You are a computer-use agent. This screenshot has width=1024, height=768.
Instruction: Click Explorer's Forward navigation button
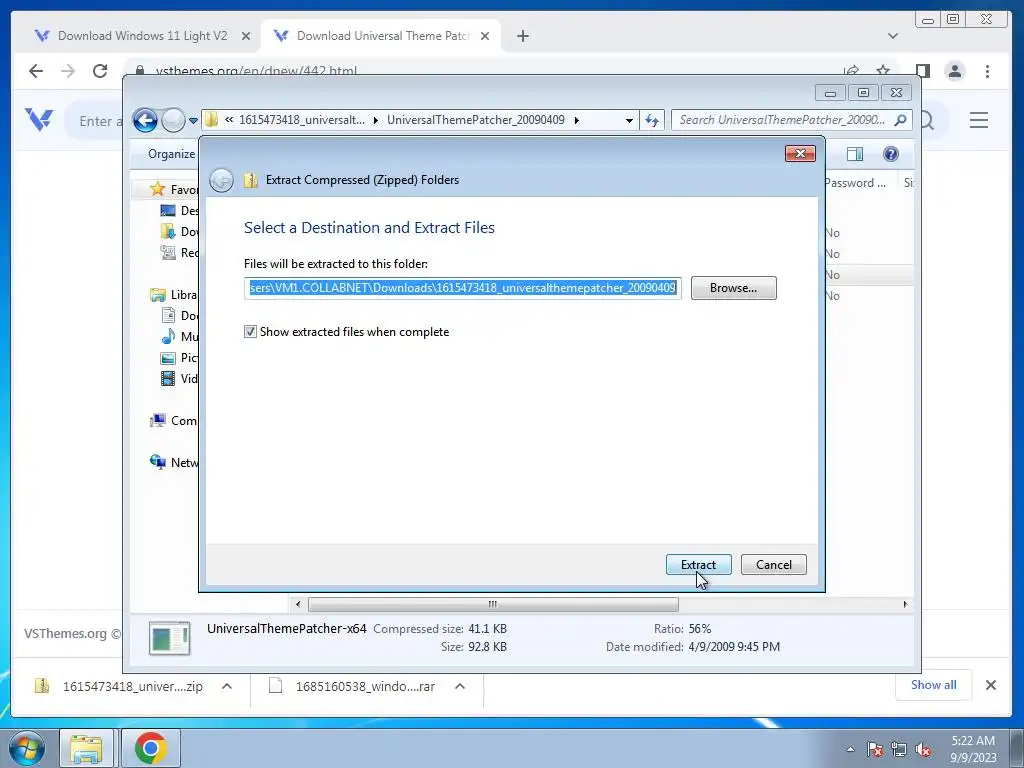click(x=173, y=120)
